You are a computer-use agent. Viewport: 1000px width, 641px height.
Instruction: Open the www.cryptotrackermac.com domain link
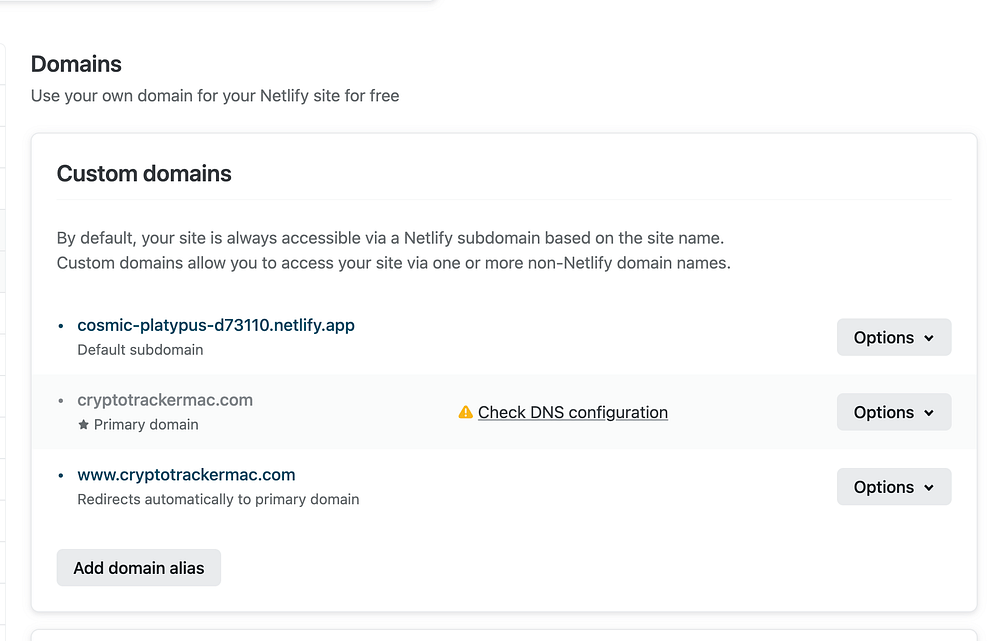pos(186,475)
